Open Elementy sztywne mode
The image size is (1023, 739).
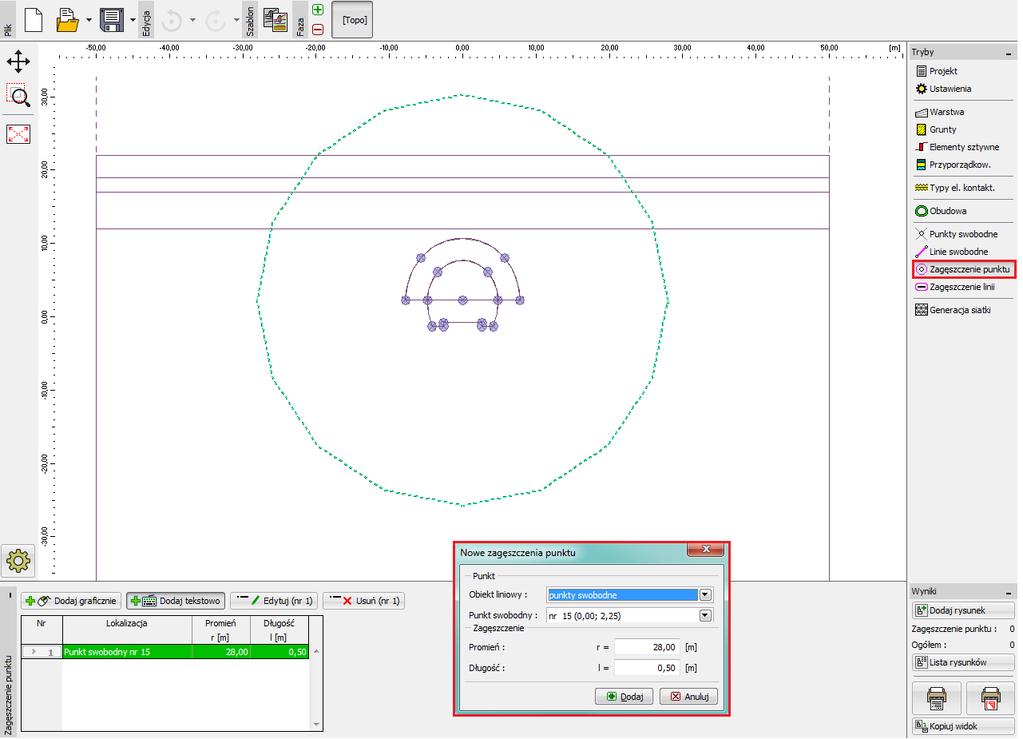tap(957, 147)
